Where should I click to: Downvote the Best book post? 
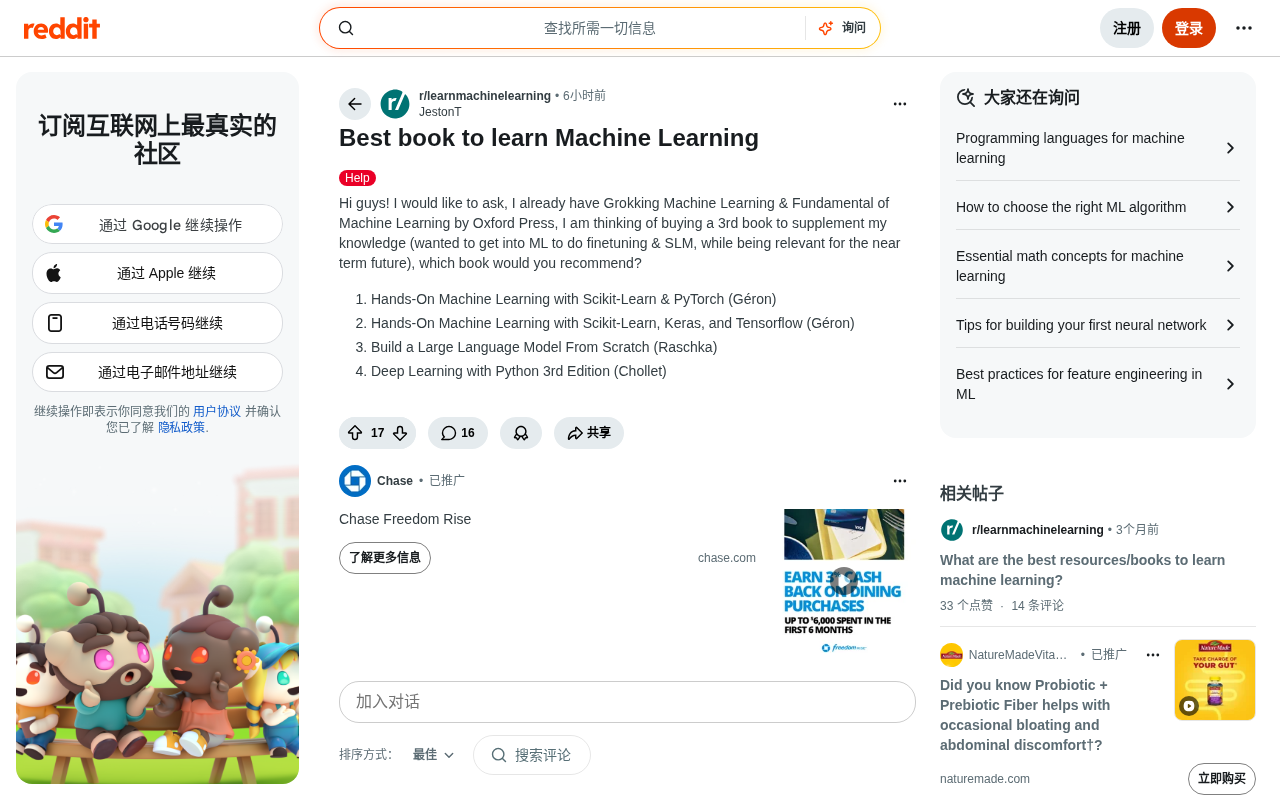click(400, 433)
